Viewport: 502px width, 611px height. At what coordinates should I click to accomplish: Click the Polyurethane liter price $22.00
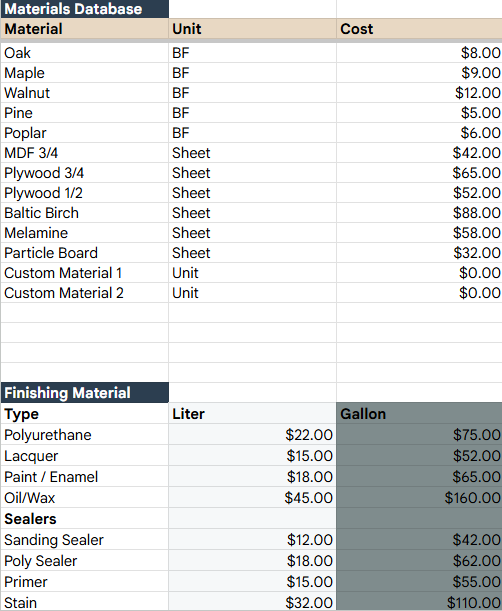(x=253, y=434)
